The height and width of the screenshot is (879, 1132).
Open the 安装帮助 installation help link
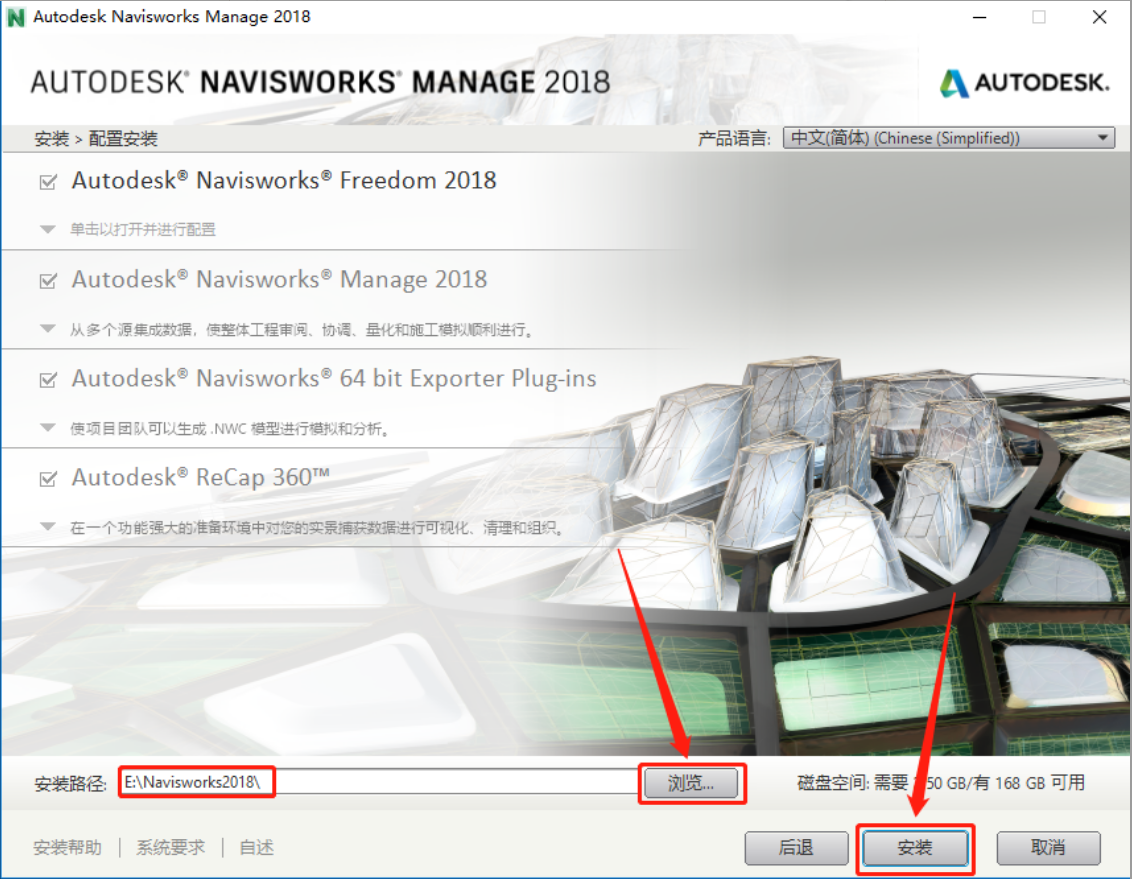(x=68, y=848)
